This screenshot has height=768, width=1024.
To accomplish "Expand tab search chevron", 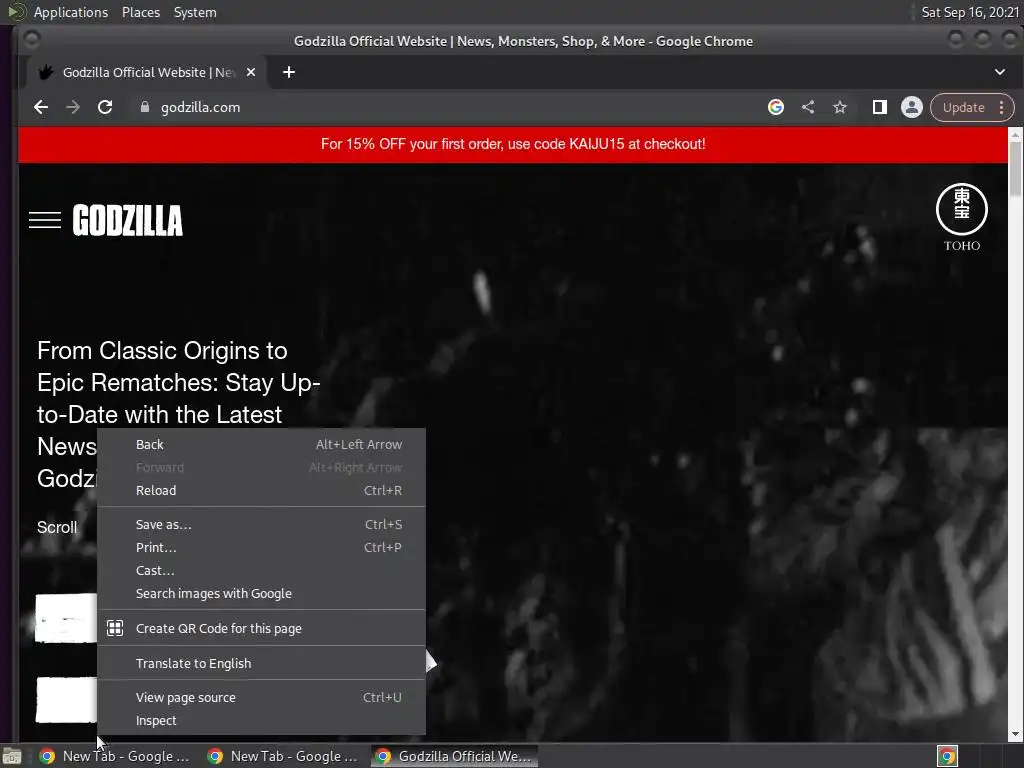I will pyautogui.click(x=1000, y=72).
